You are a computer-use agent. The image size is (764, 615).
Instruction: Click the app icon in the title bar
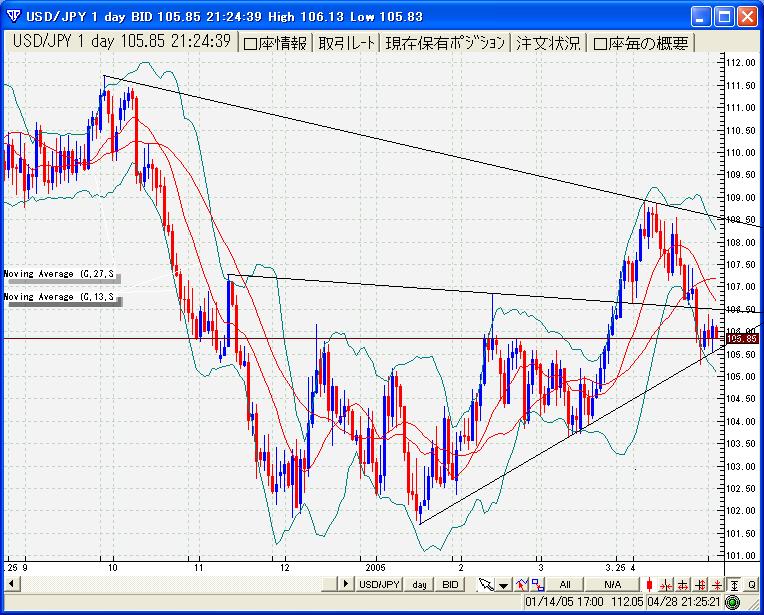tap(12, 15)
